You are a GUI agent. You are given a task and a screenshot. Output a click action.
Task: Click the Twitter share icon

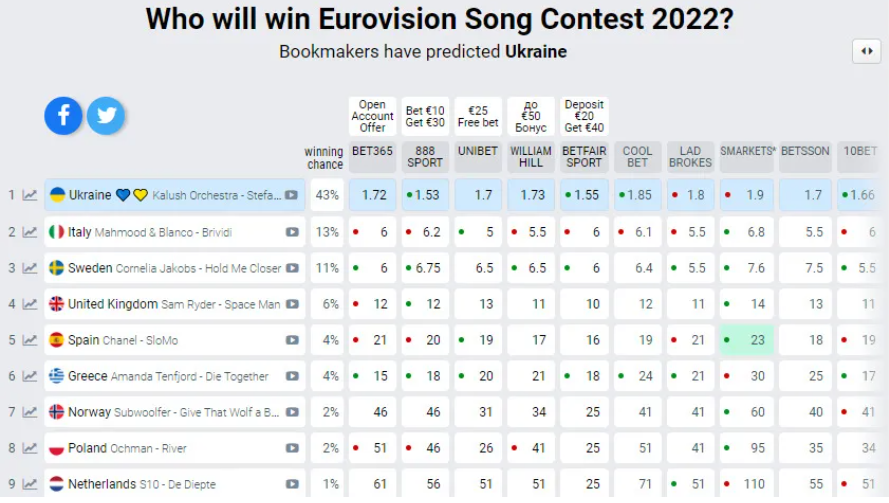point(105,116)
